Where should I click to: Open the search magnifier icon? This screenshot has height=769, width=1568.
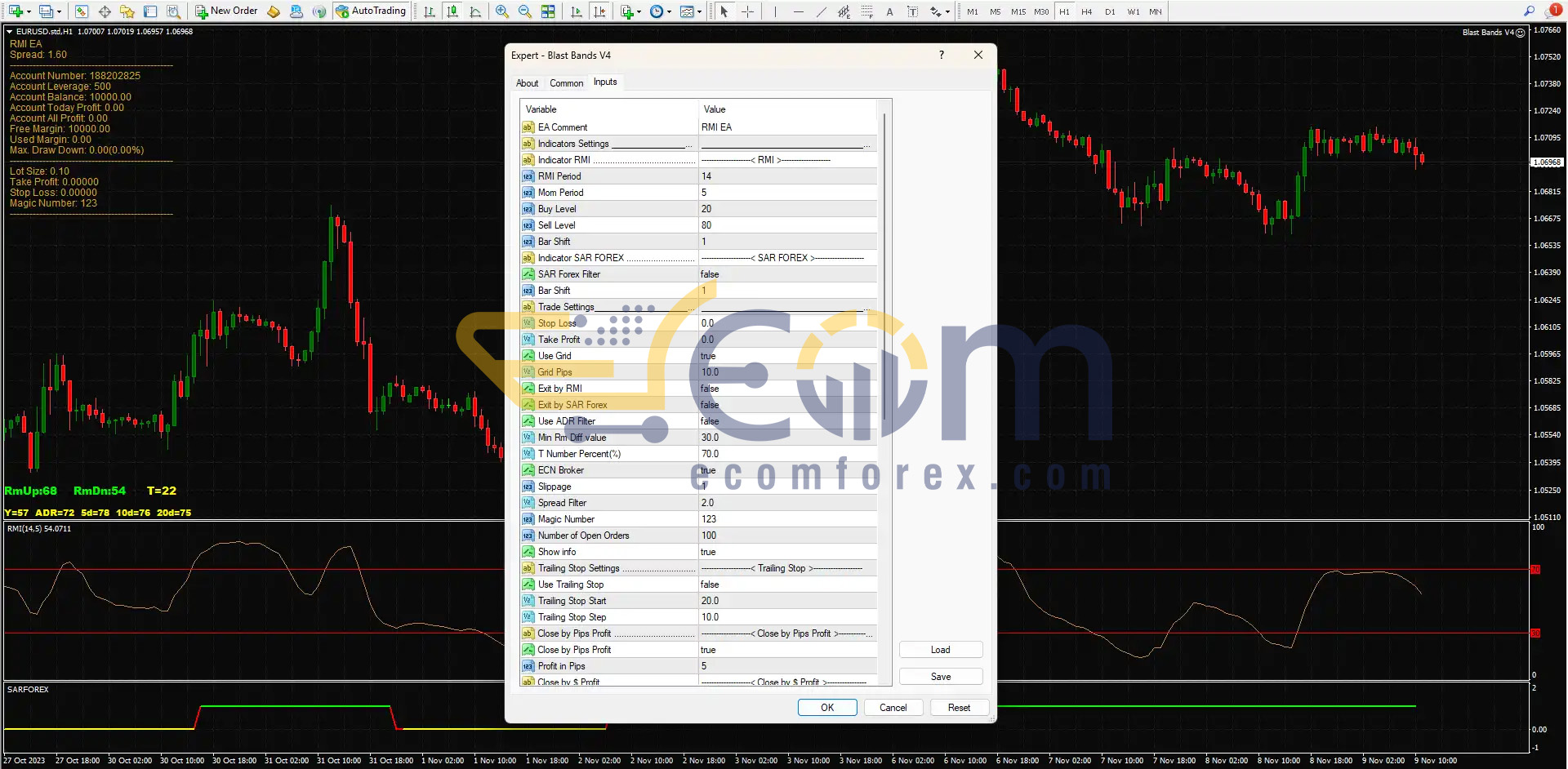click(x=1529, y=11)
